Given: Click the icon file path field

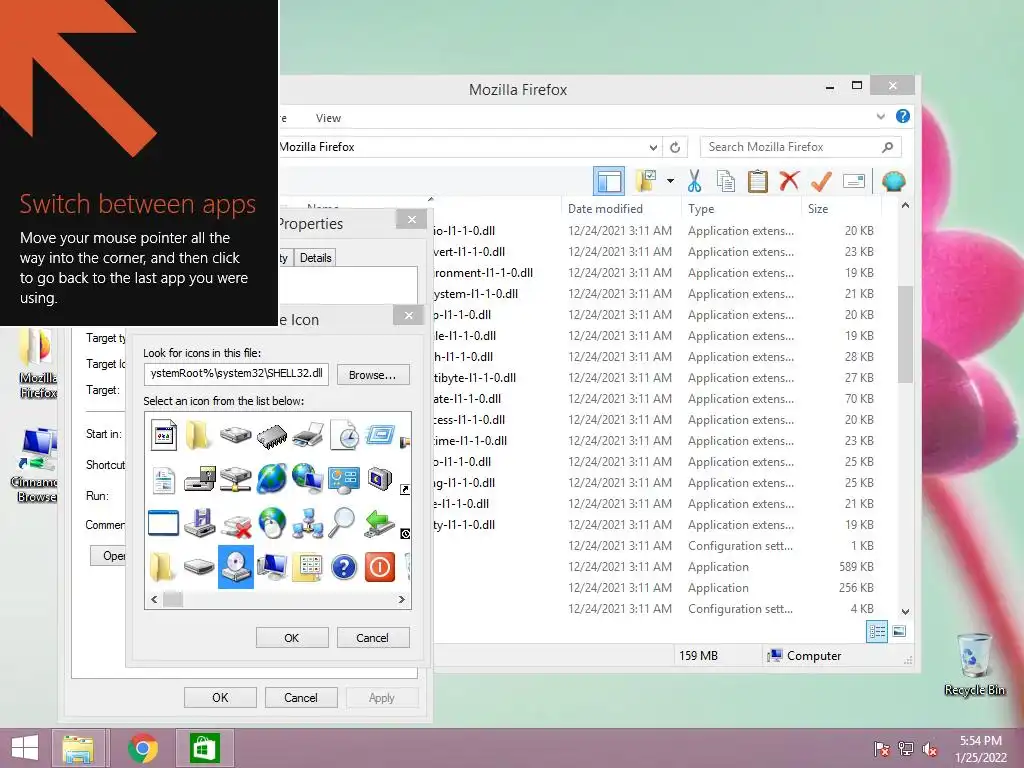Looking at the screenshot, I should [236, 374].
